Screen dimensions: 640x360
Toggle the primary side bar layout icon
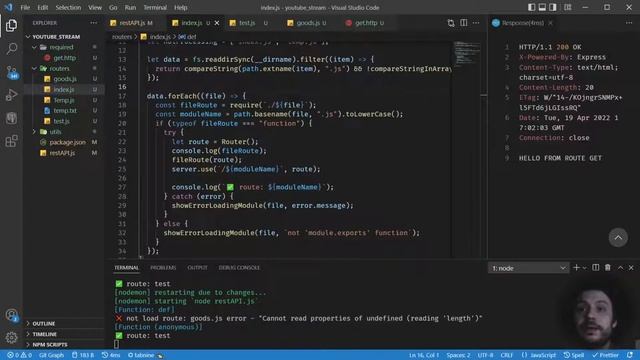pyautogui.click(x=531, y=7)
